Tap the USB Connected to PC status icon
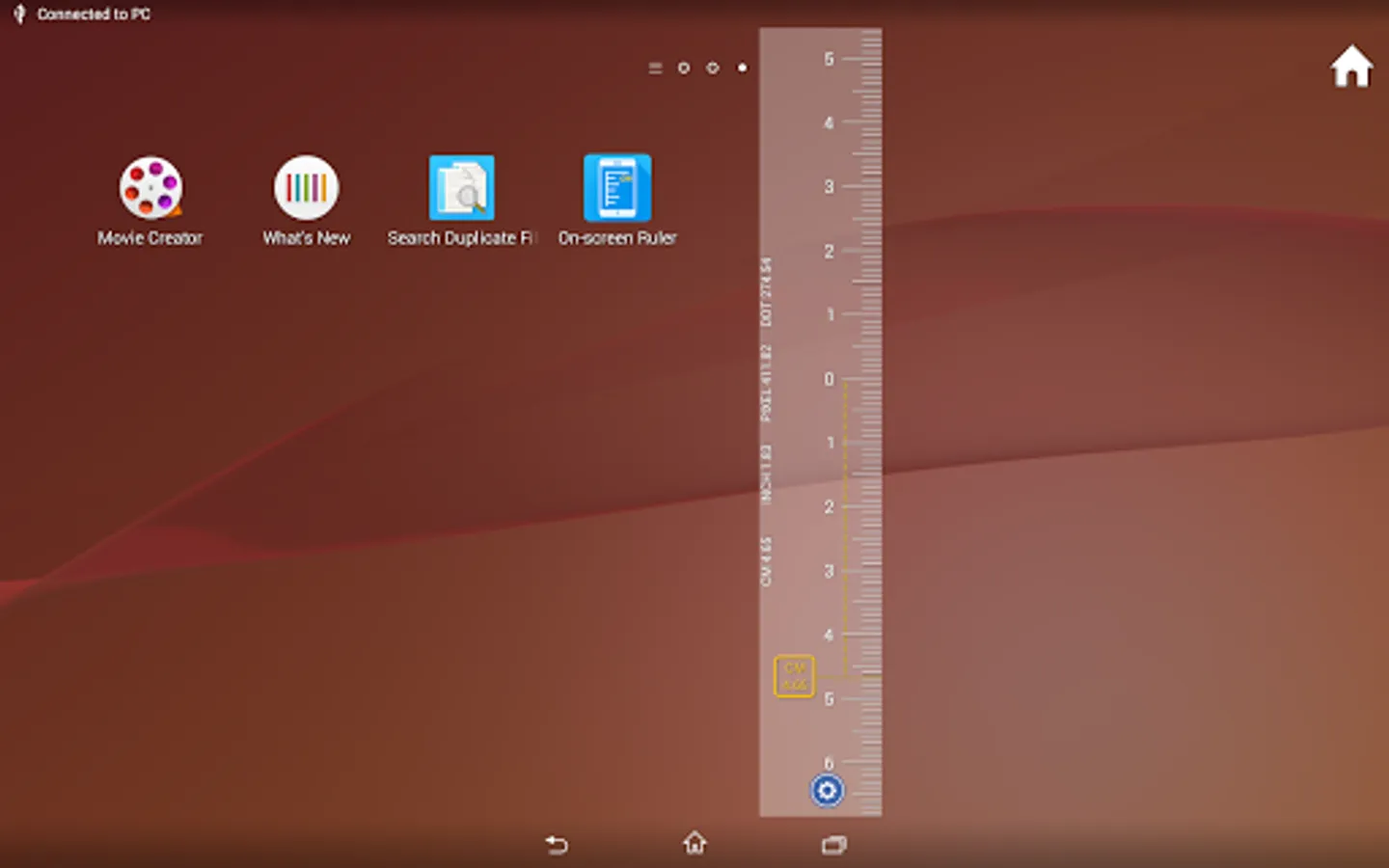1389x868 pixels. (19, 14)
